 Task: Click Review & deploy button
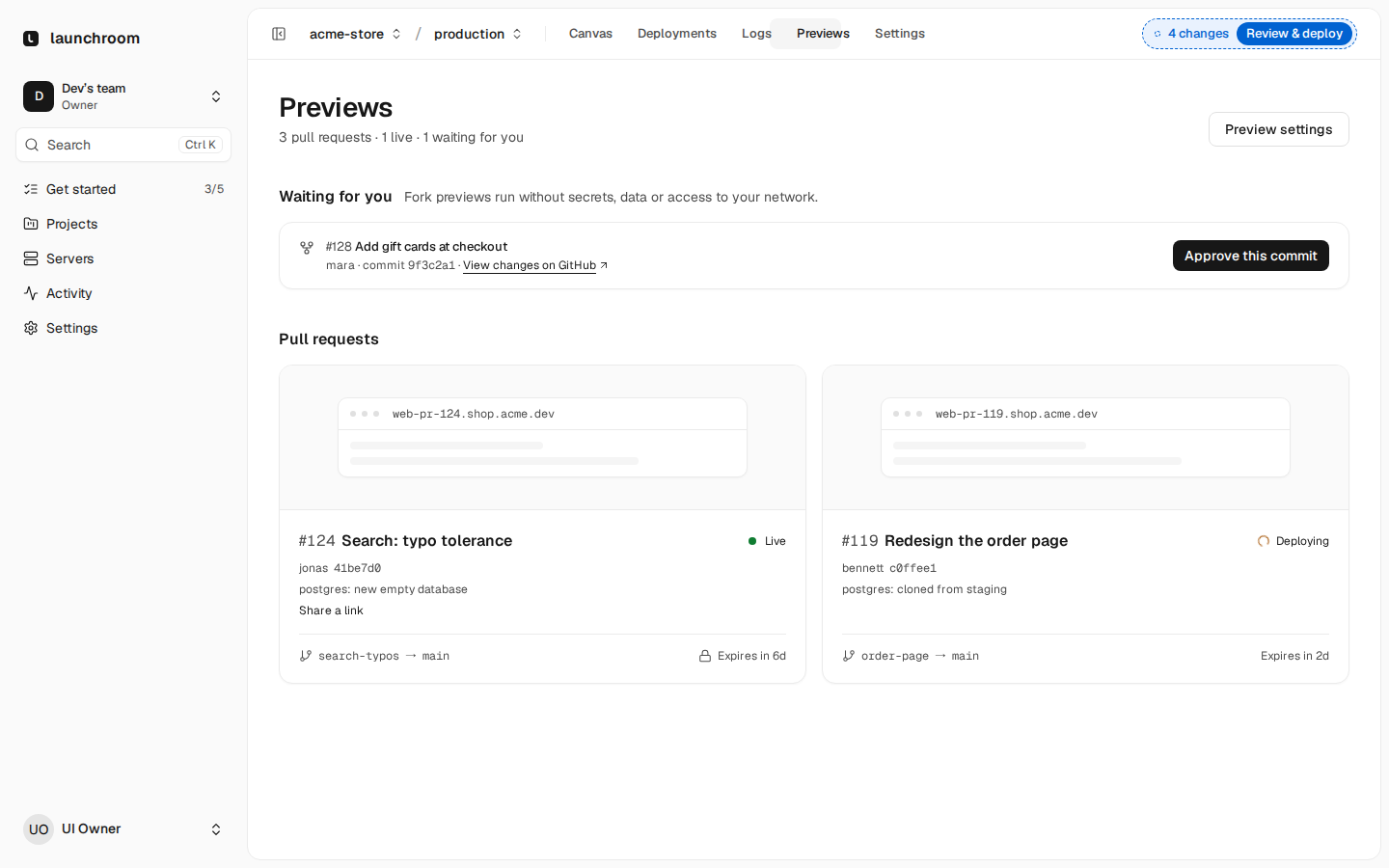(1294, 34)
